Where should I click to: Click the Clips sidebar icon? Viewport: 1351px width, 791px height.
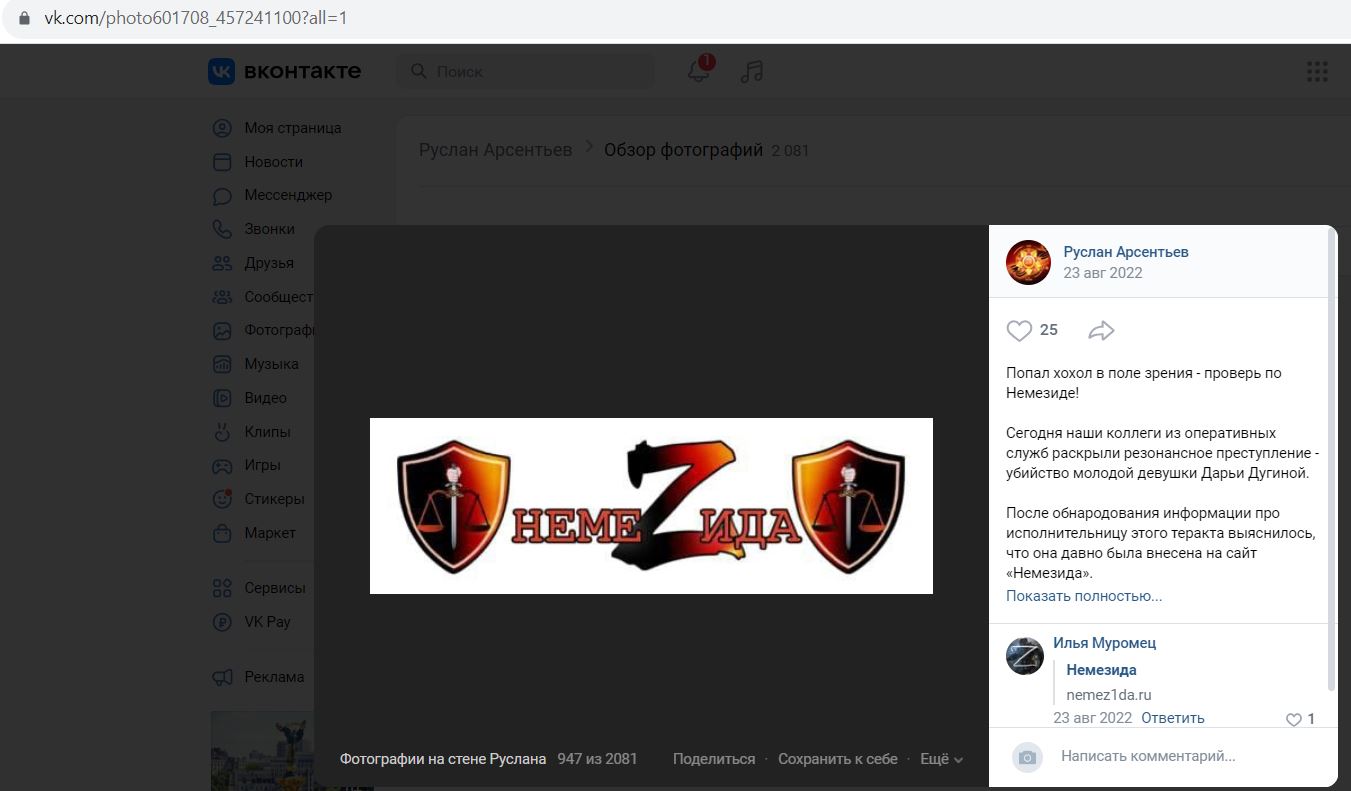(222, 432)
